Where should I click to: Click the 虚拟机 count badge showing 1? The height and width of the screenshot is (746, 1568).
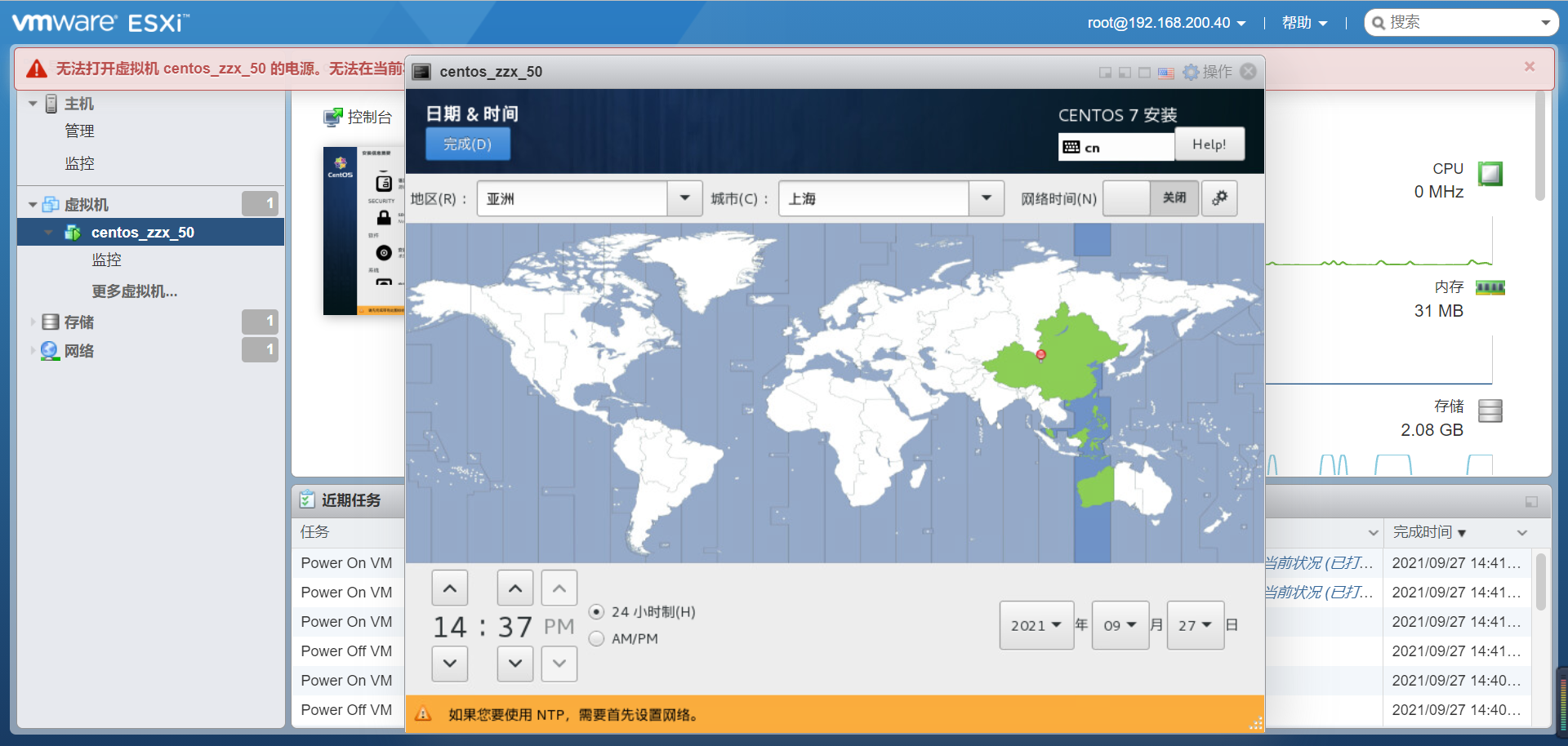(x=261, y=204)
